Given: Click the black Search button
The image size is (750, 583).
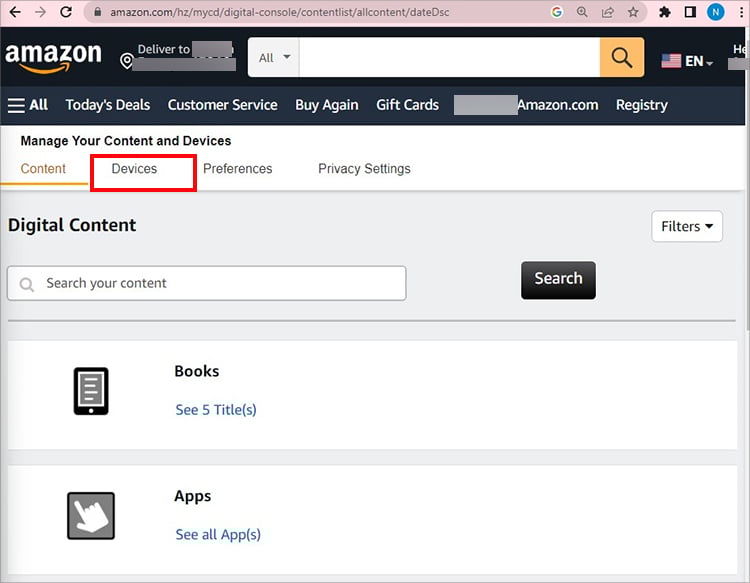Looking at the screenshot, I should (559, 280).
